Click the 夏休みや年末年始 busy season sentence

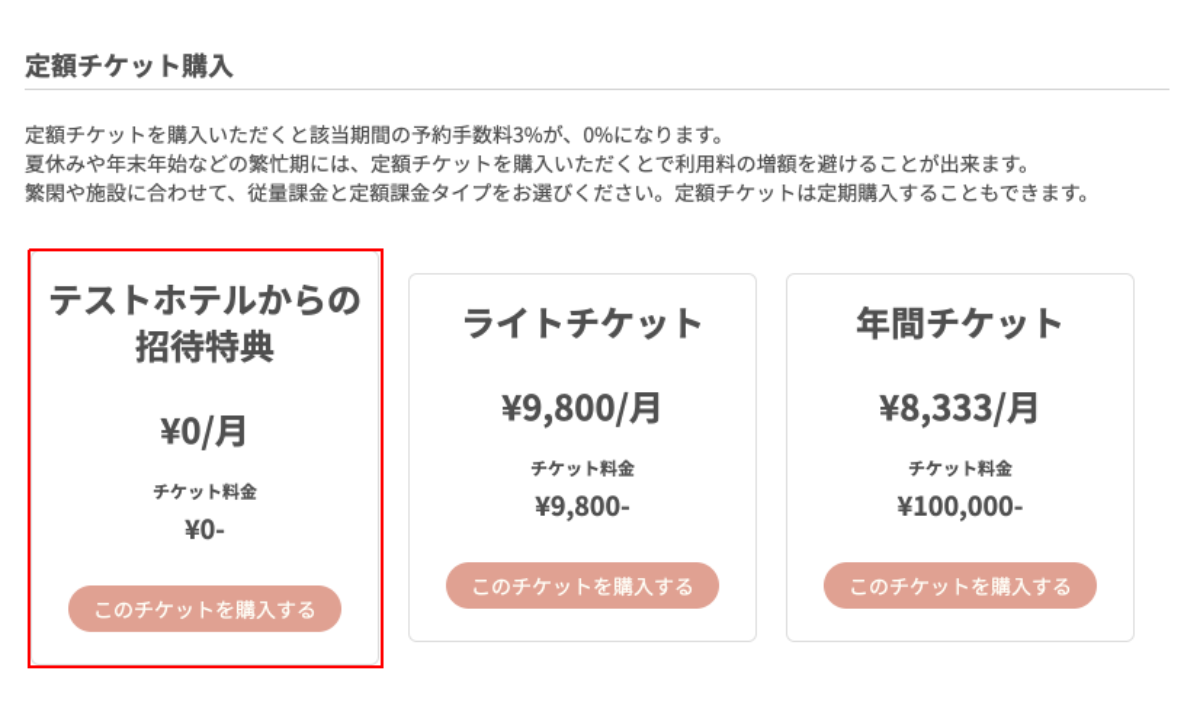[527, 164]
